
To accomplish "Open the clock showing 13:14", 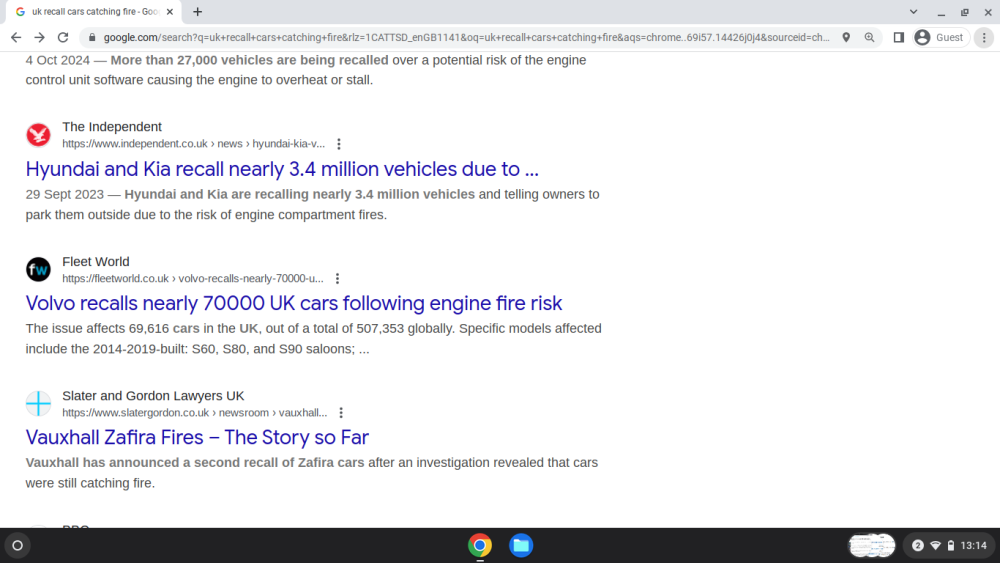I will coord(973,546).
